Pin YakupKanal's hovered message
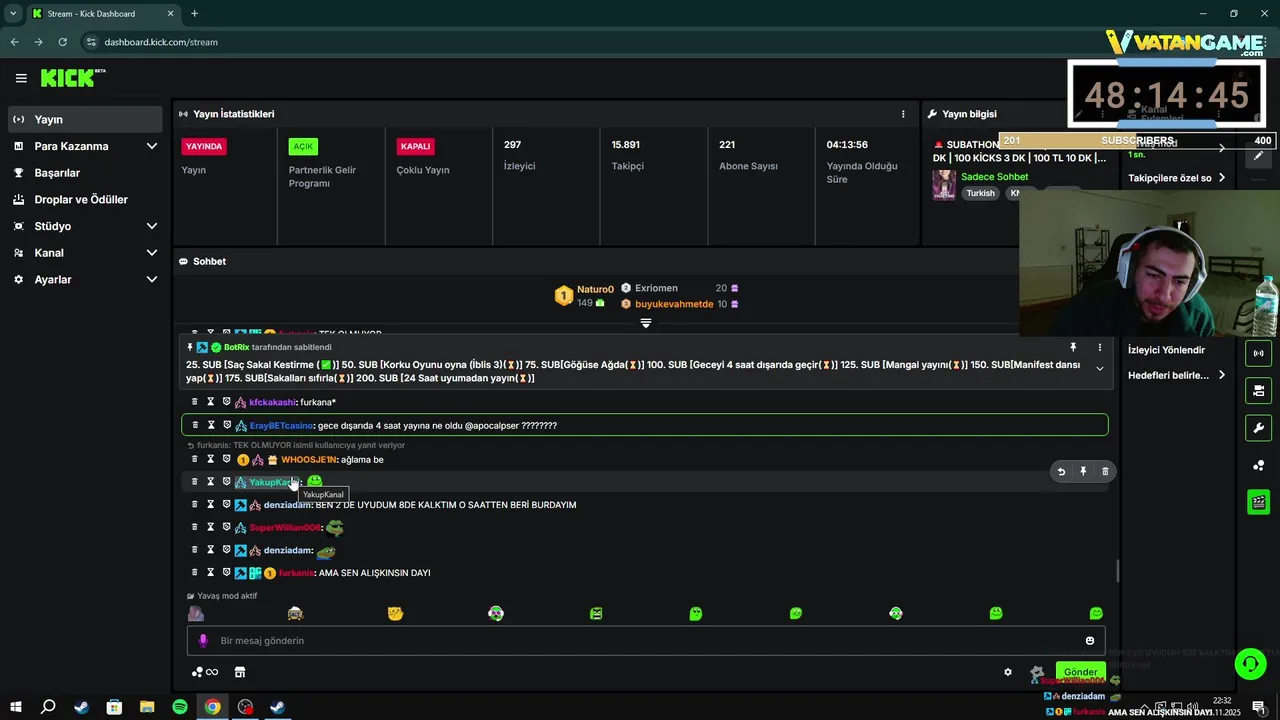Screen dimensions: 1280x720 (1083, 471)
